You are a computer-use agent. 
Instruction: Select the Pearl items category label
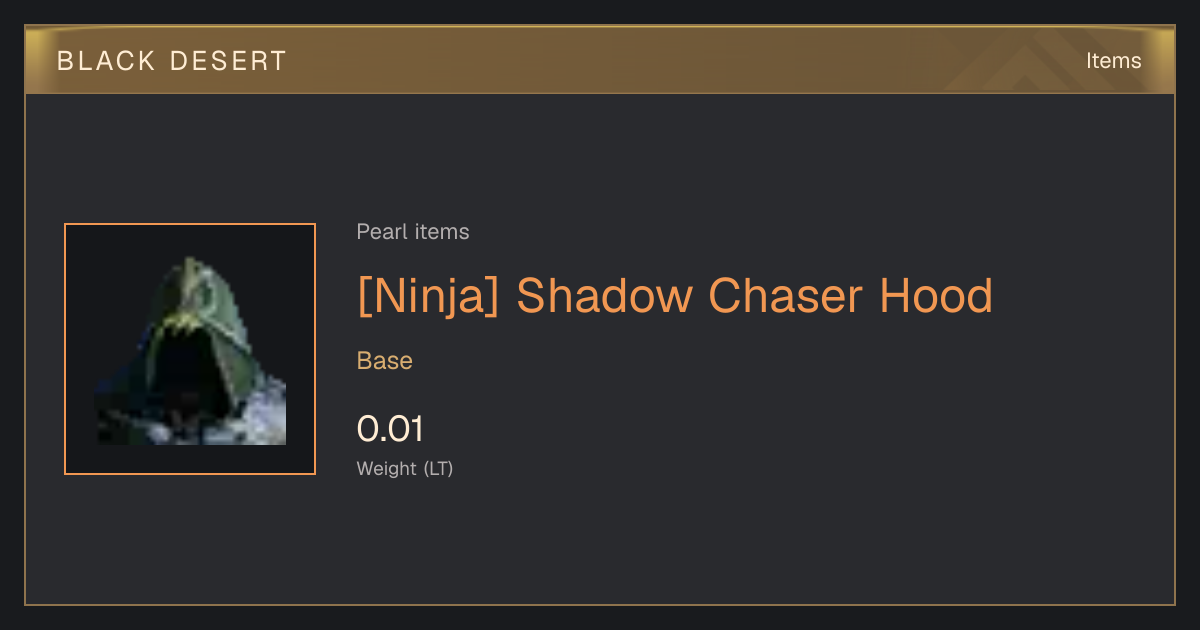tap(413, 232)
